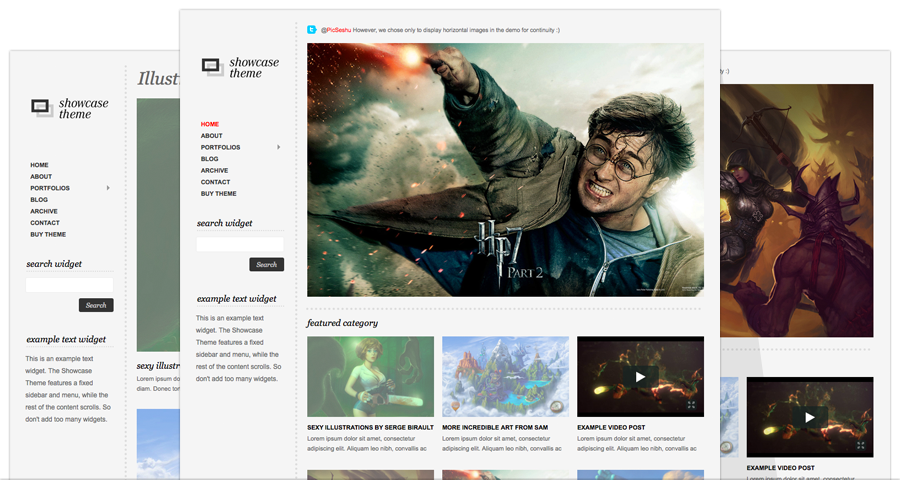The height and width of the screenshot is (480, 900).
Task: Open Contact in the left background window menu
Action: click(x=45, y=223)
